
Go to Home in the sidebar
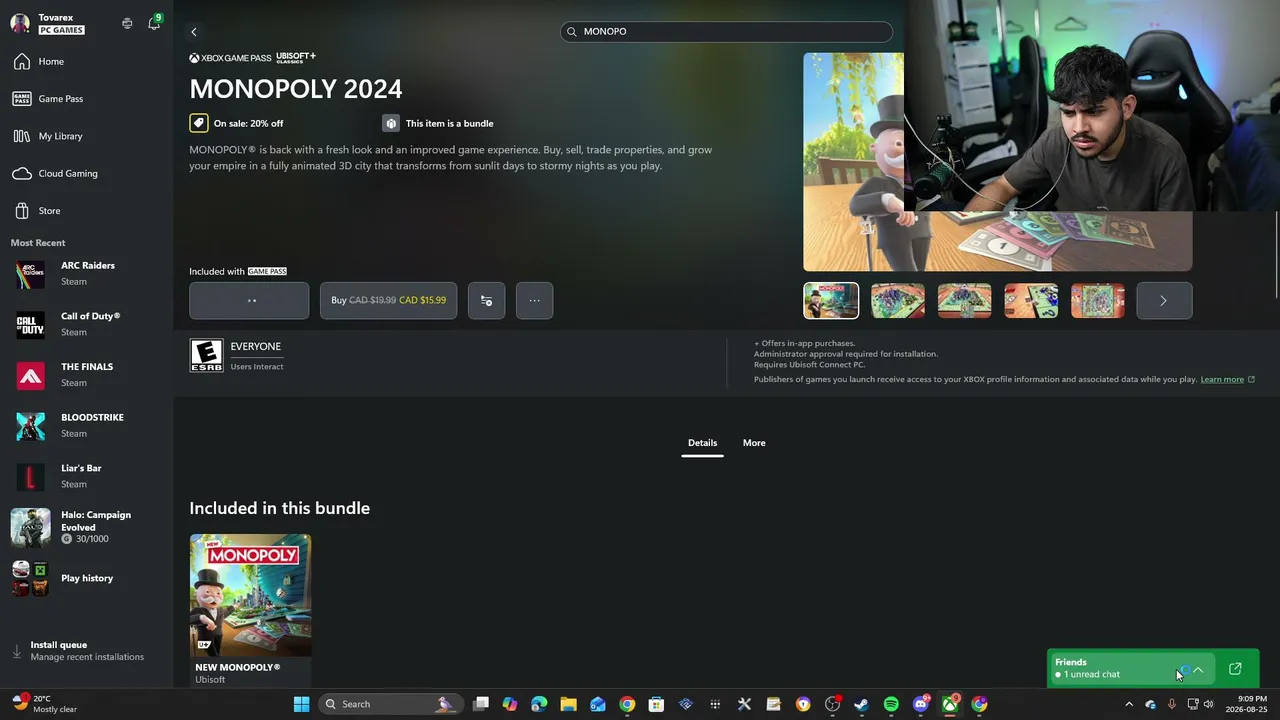click(86, 62)
